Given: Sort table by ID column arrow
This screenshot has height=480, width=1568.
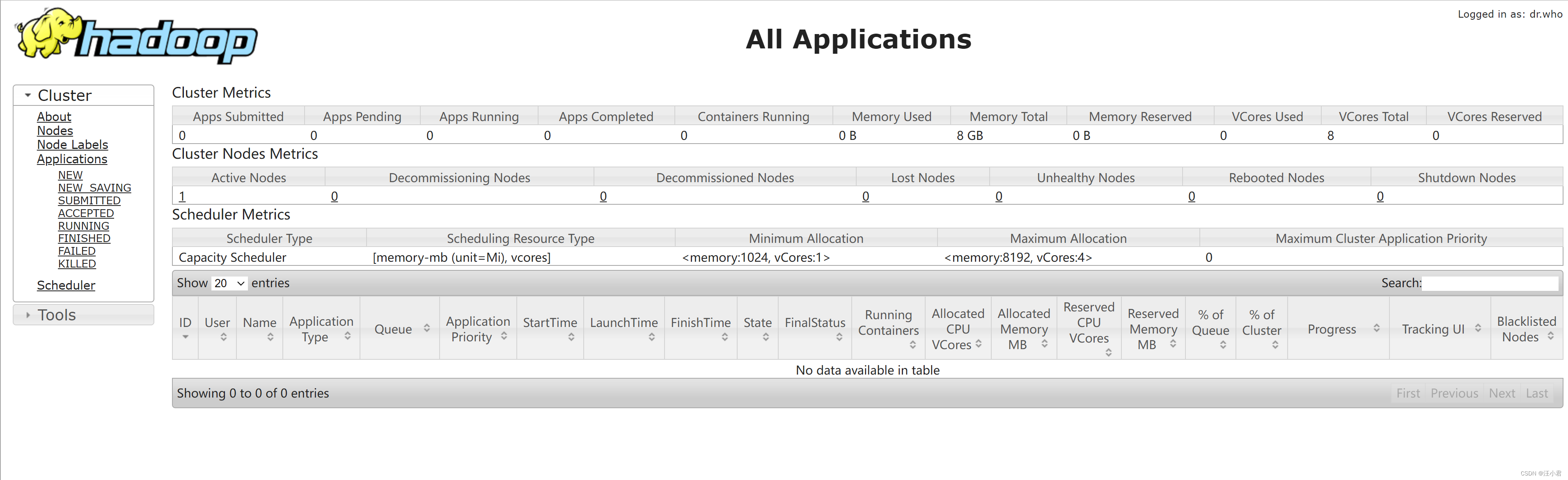Looking at the screenshot, I should [x=186, y=337].
